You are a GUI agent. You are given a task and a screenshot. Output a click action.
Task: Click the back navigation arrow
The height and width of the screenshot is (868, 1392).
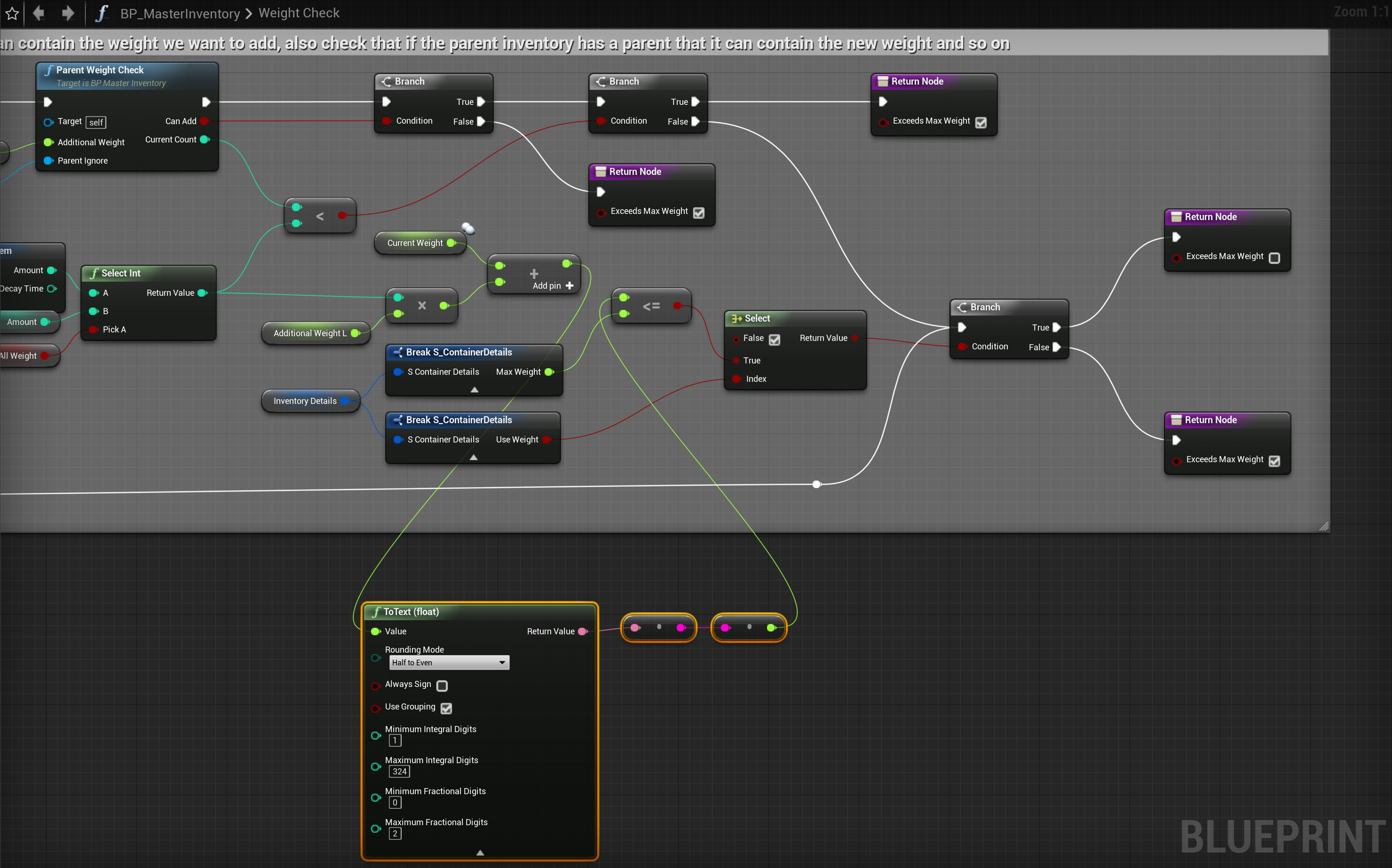pos(39,13)
